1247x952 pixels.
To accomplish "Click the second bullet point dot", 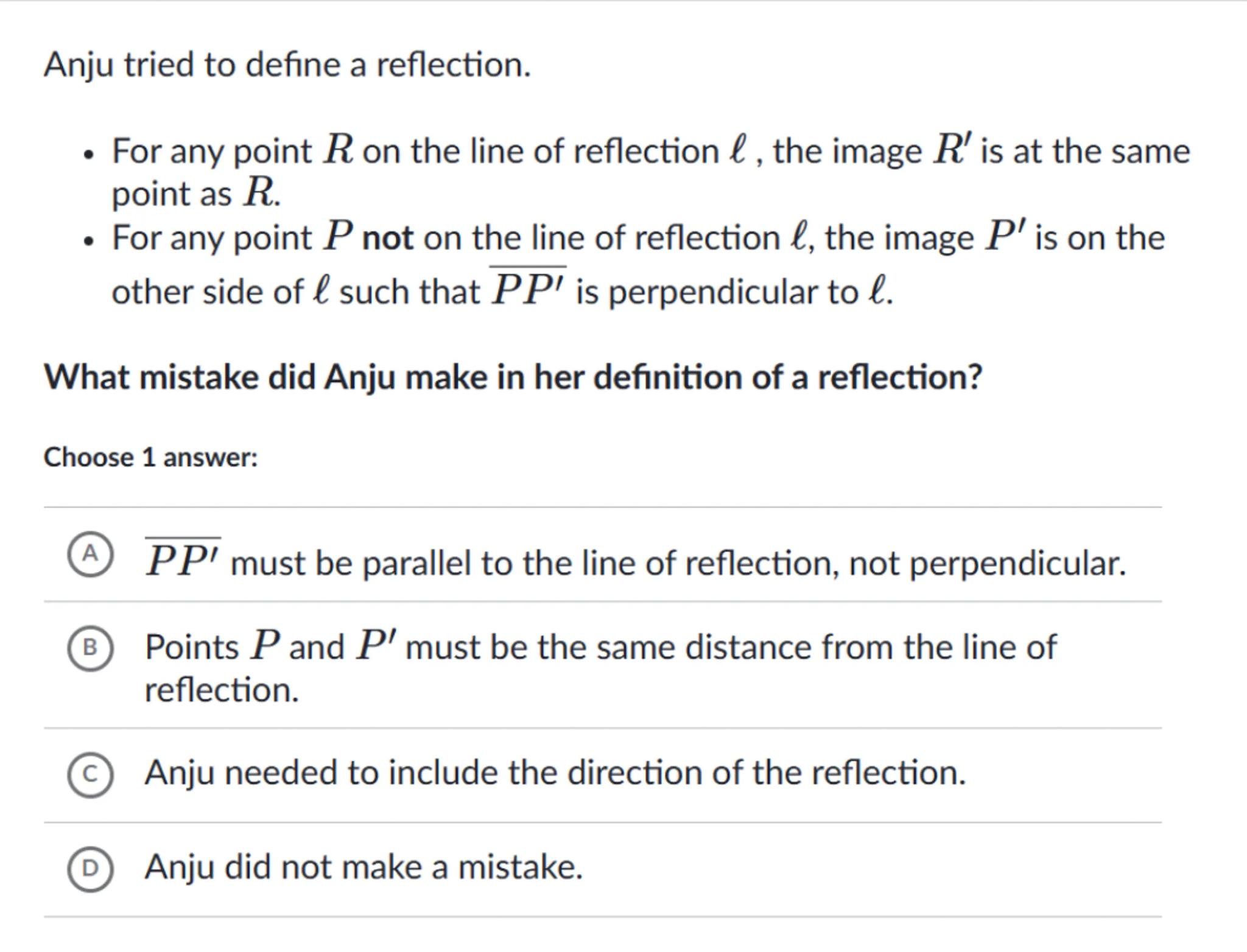I will (90, 241).
